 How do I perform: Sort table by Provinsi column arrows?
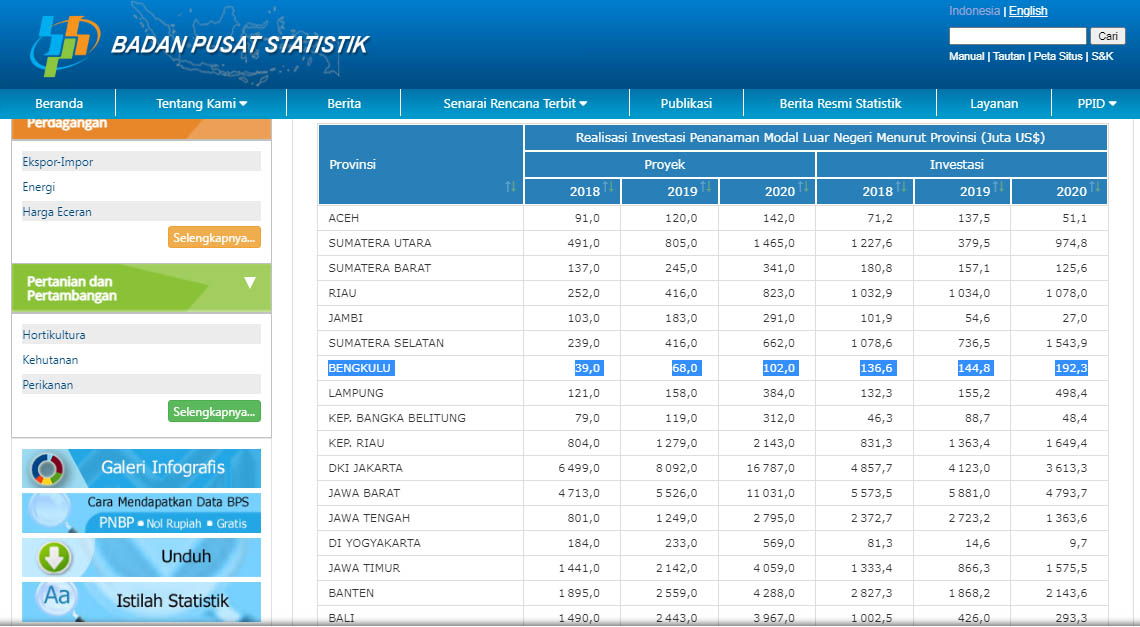point(511,187)
